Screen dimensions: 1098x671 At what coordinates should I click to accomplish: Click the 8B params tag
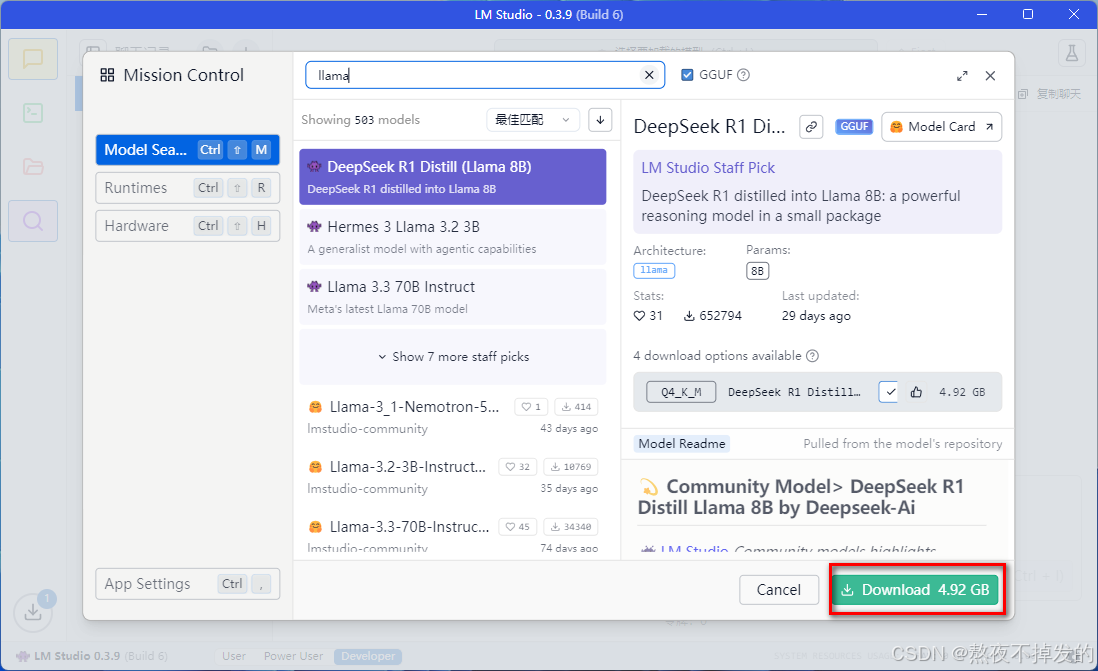point(757,271)
